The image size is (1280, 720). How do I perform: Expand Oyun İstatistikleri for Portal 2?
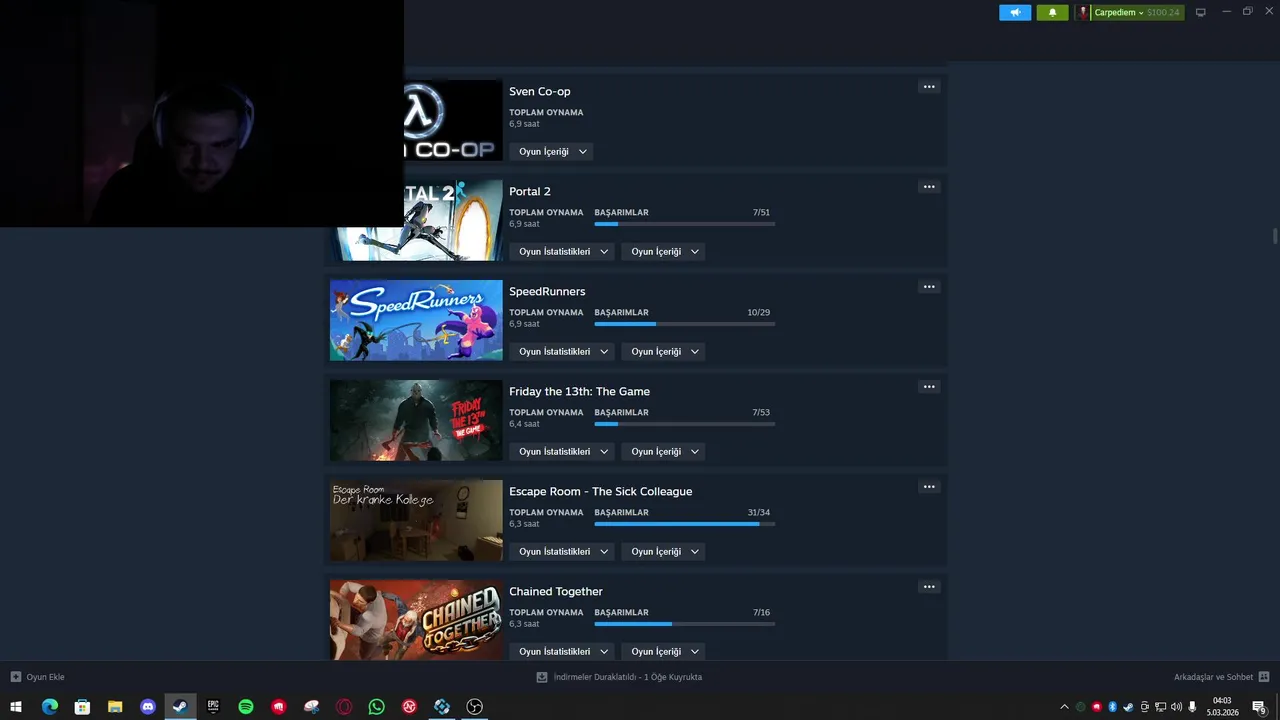562,252
